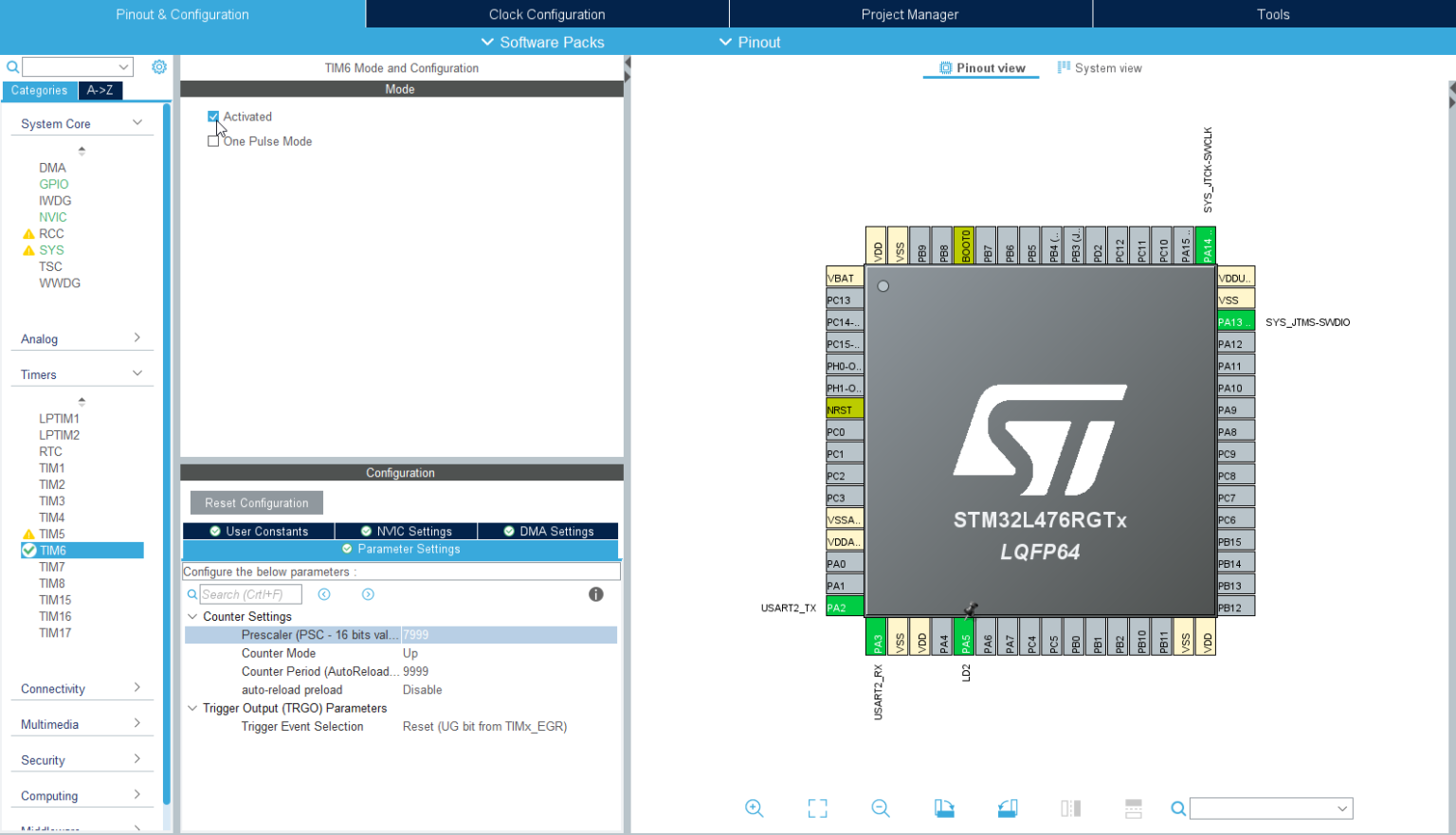Screen dimensions: 1456x835
Task: Zoom out of the pinout view
Action: [x=880, y=808]
